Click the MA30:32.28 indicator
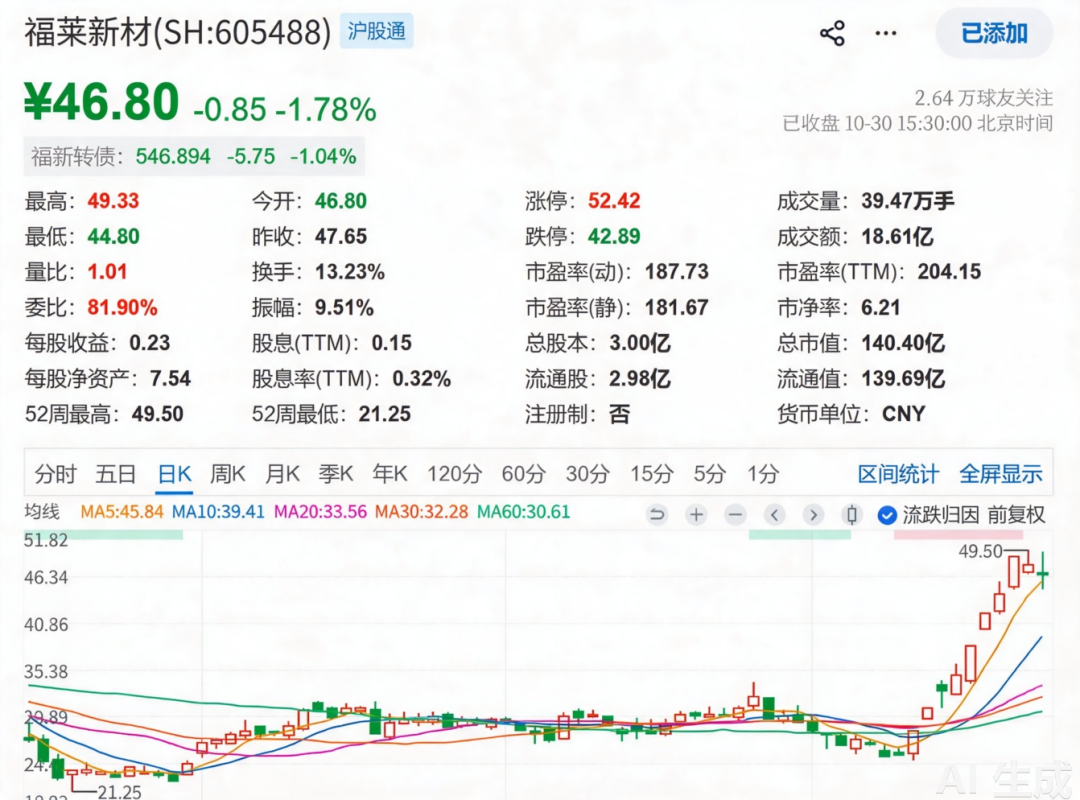 tap(422, 512)
